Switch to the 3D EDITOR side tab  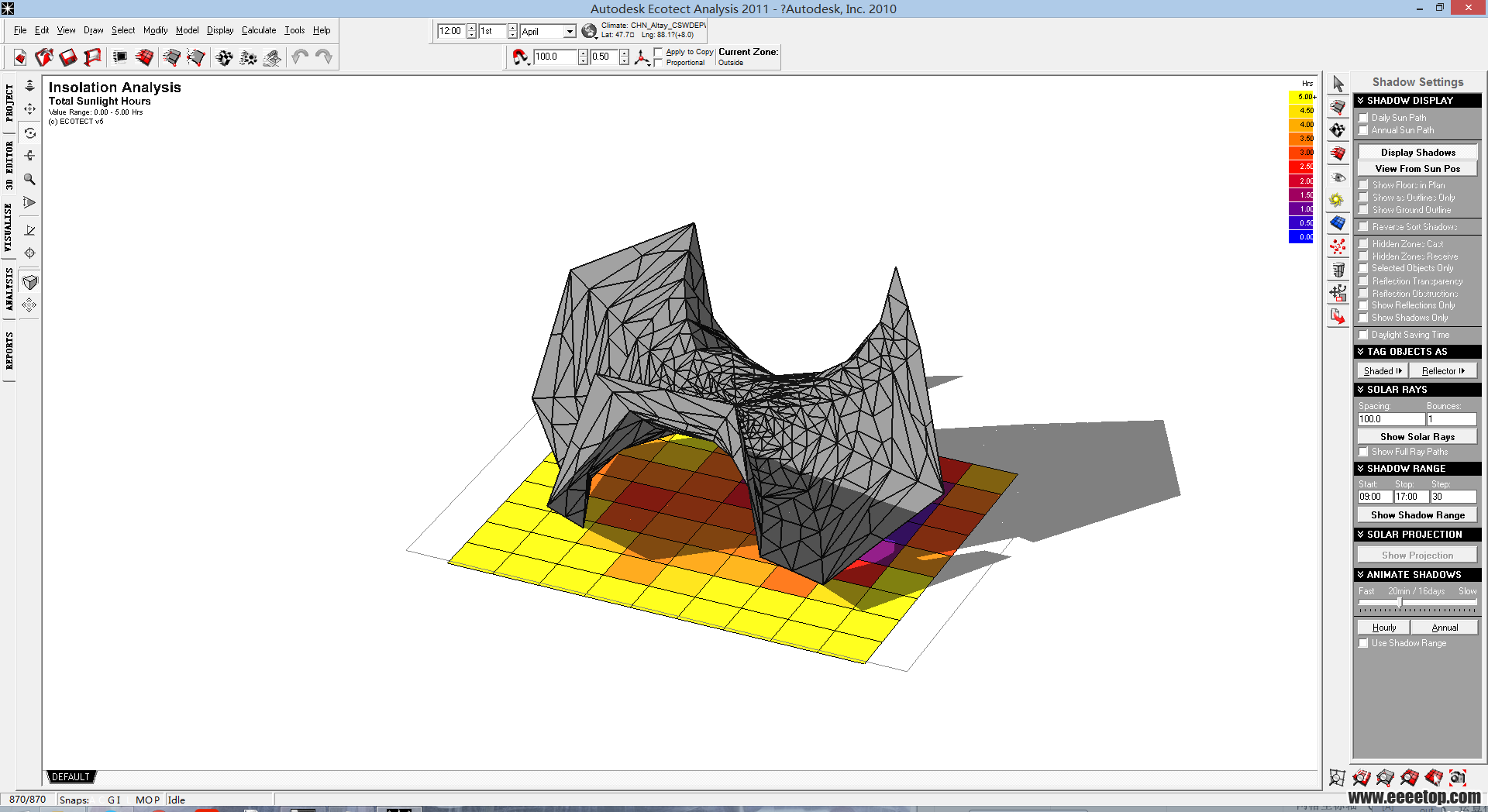pyautogui.click(x=9, y=165)
